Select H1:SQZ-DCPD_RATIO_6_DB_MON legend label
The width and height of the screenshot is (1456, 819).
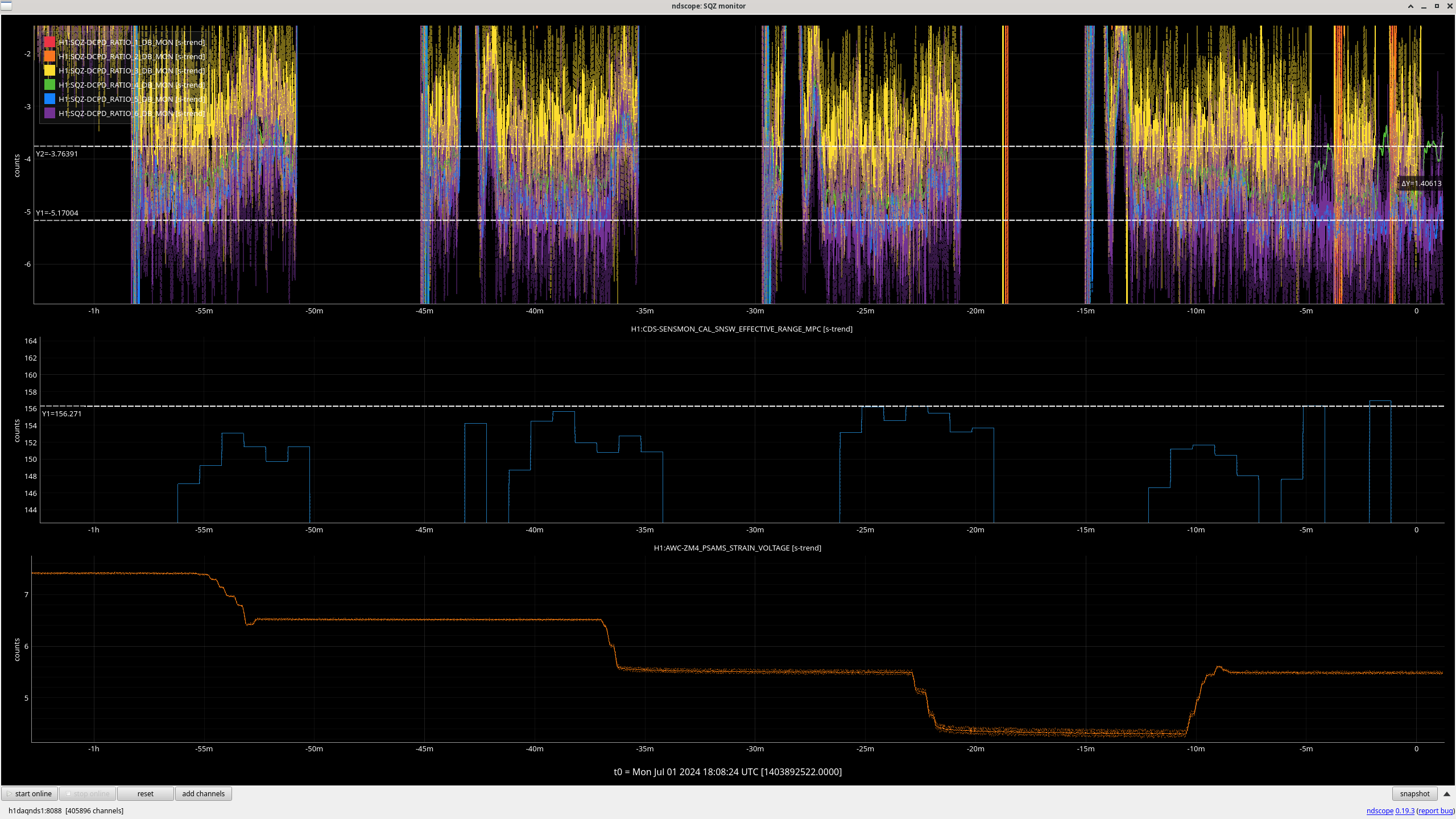[131, 113]
